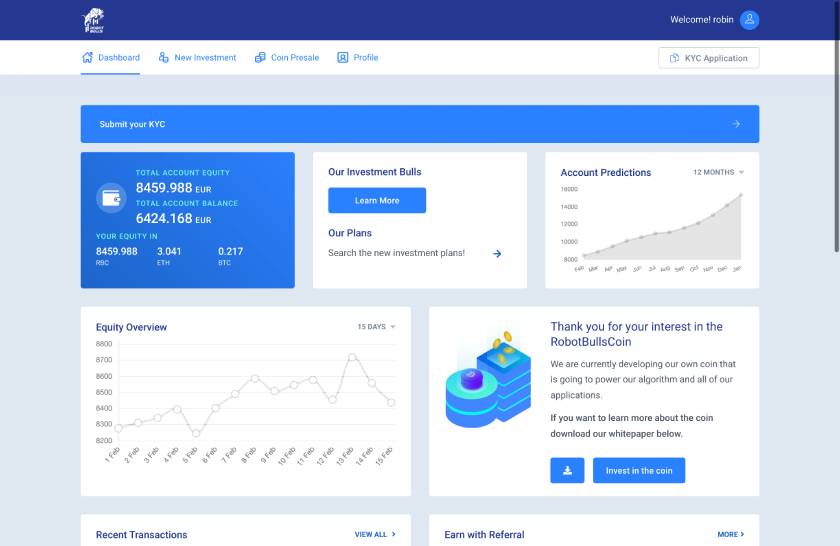
Task: Click the Dashboard home icon
Action: coord(87,58)
